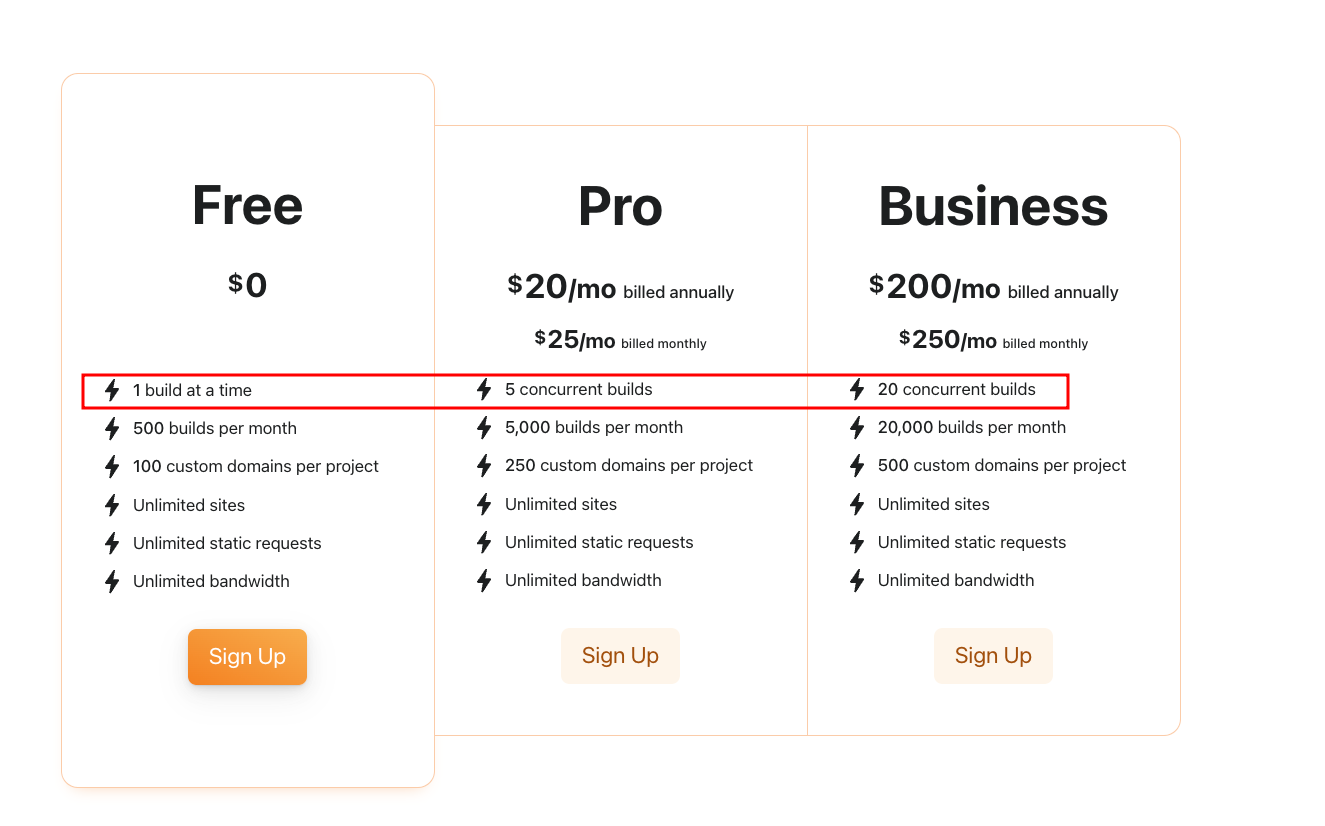This screenshot has height=826, width=1325.
Task: Click "Unlimited bandwidth" text in Free plan
Action: pos(211,581)
